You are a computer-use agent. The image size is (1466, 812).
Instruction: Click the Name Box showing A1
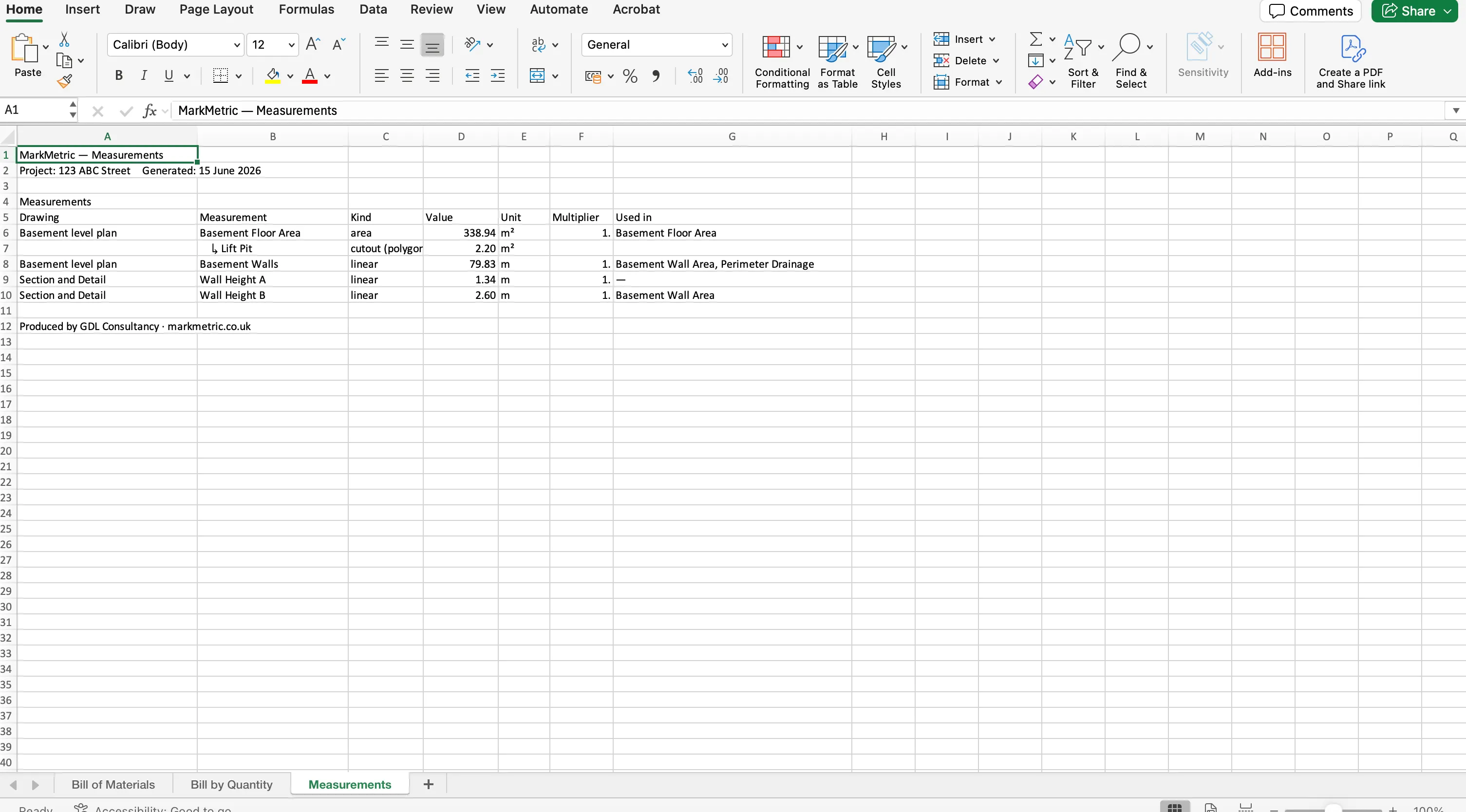(x=34, y=110)
